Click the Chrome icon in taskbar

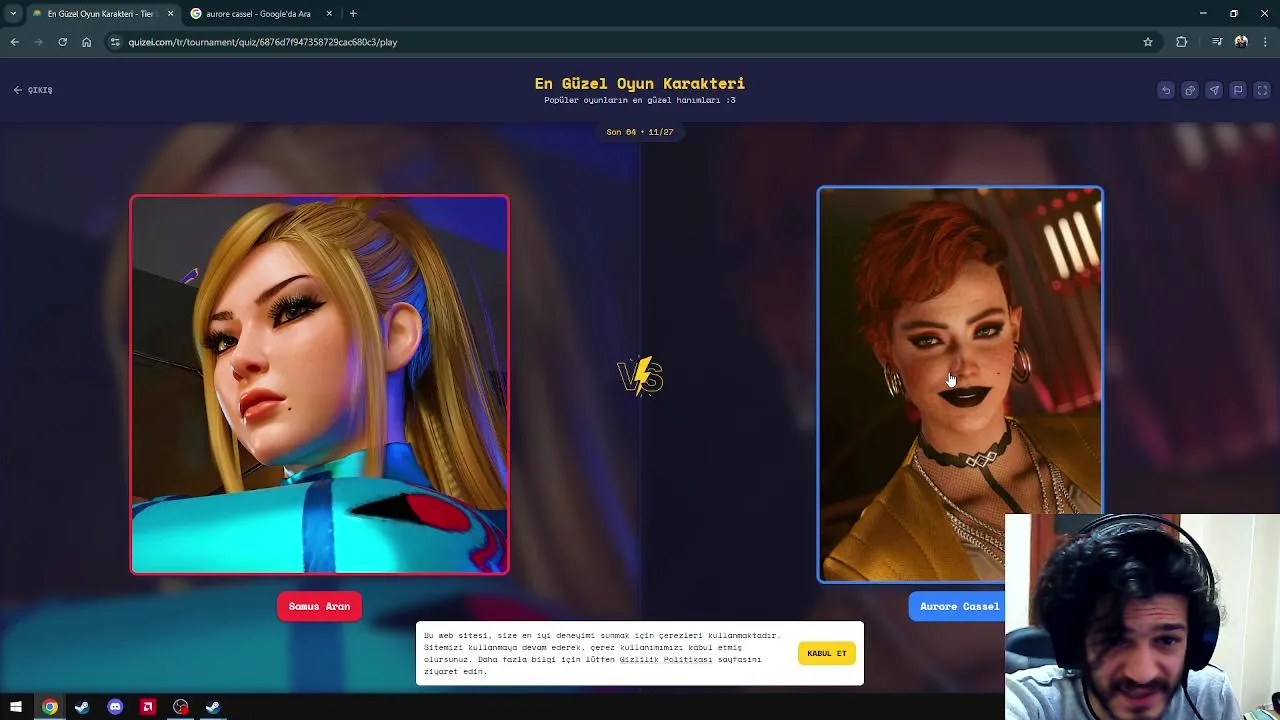[49, 707]
